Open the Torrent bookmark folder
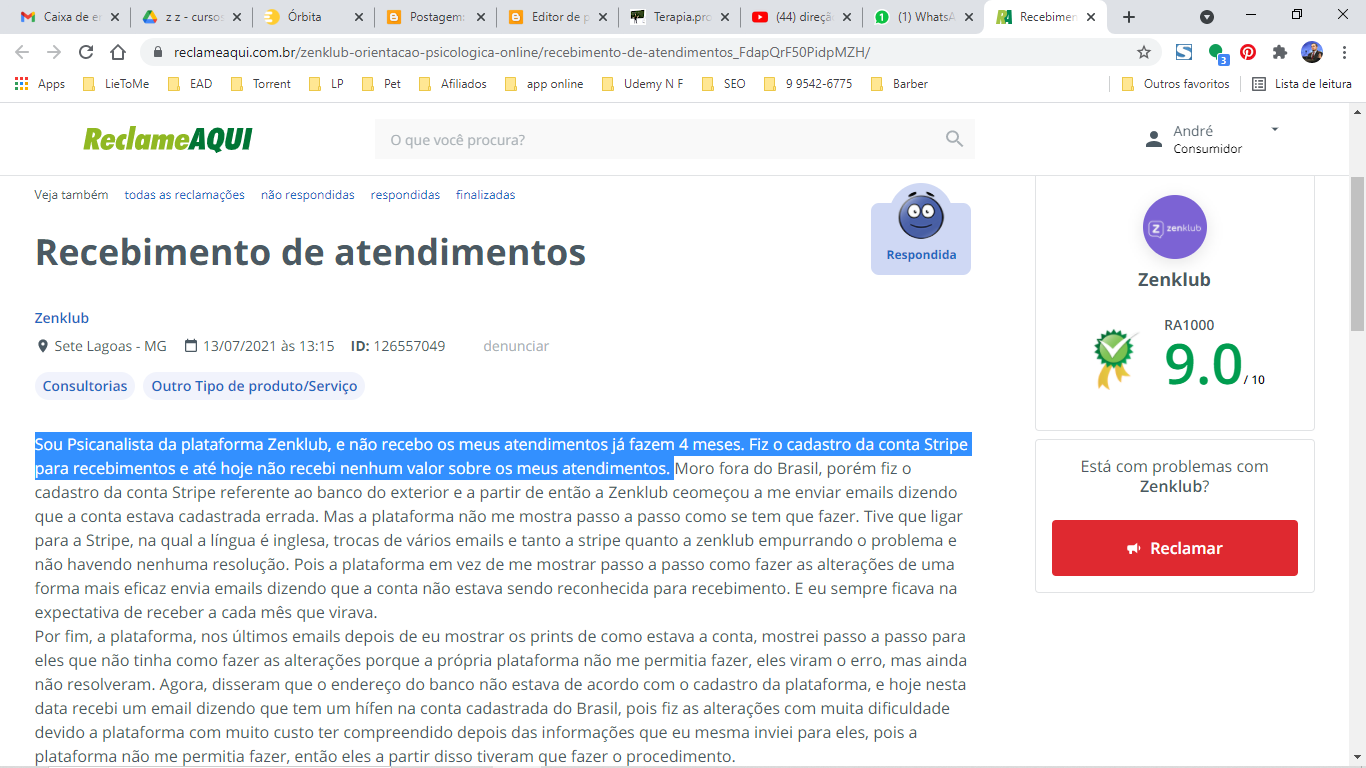 261,84
